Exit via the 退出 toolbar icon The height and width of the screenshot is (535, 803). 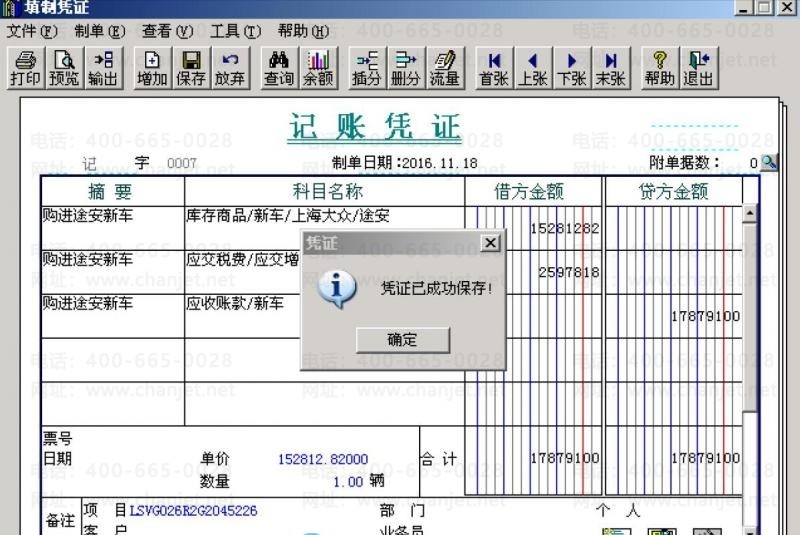(x=699, y=68)
